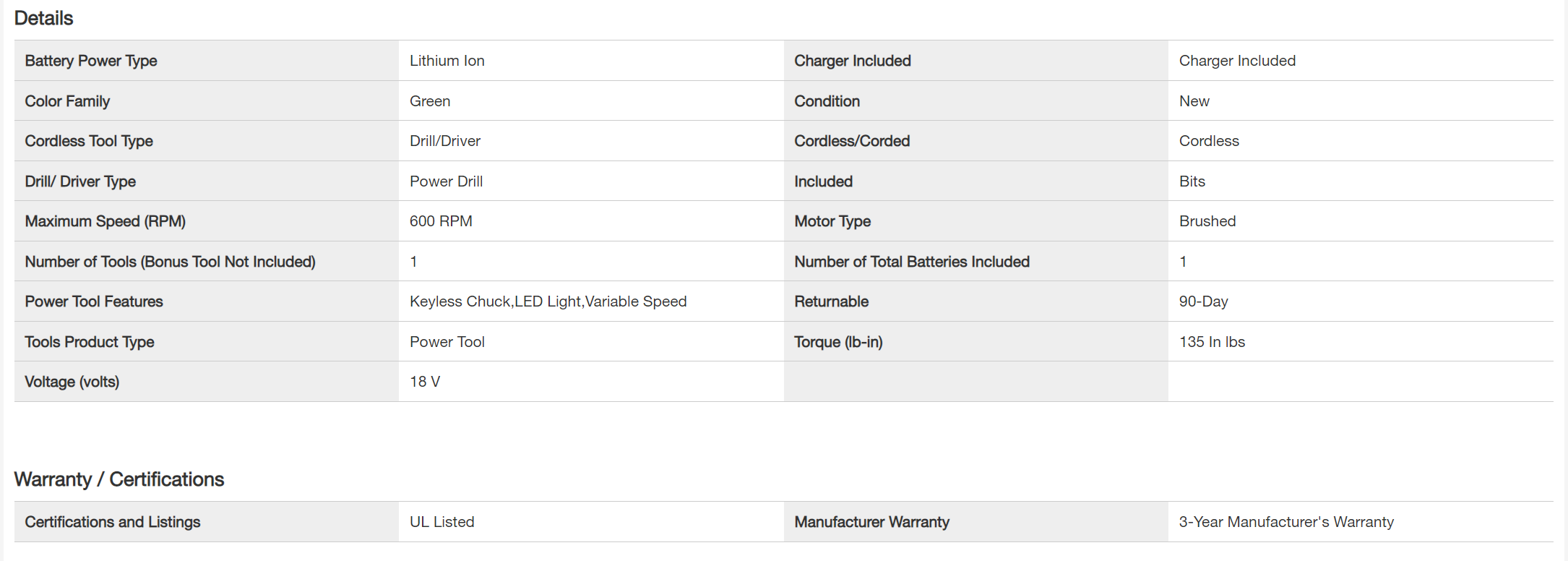Click the Charger Included label
This screenshot has height=561, width=1568.
tap(853, 61)
